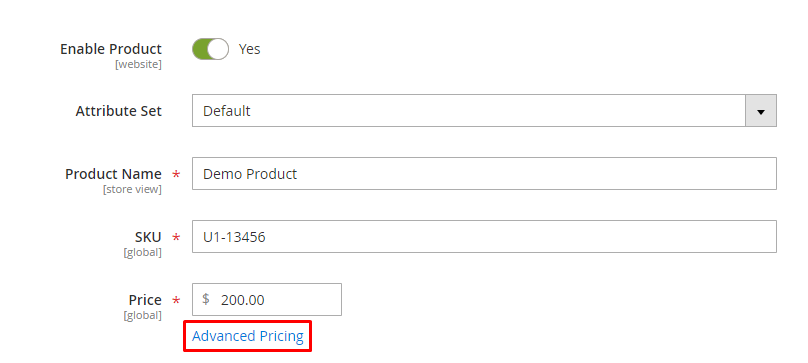Toggle the Enable Product switch off

[210, 49]
